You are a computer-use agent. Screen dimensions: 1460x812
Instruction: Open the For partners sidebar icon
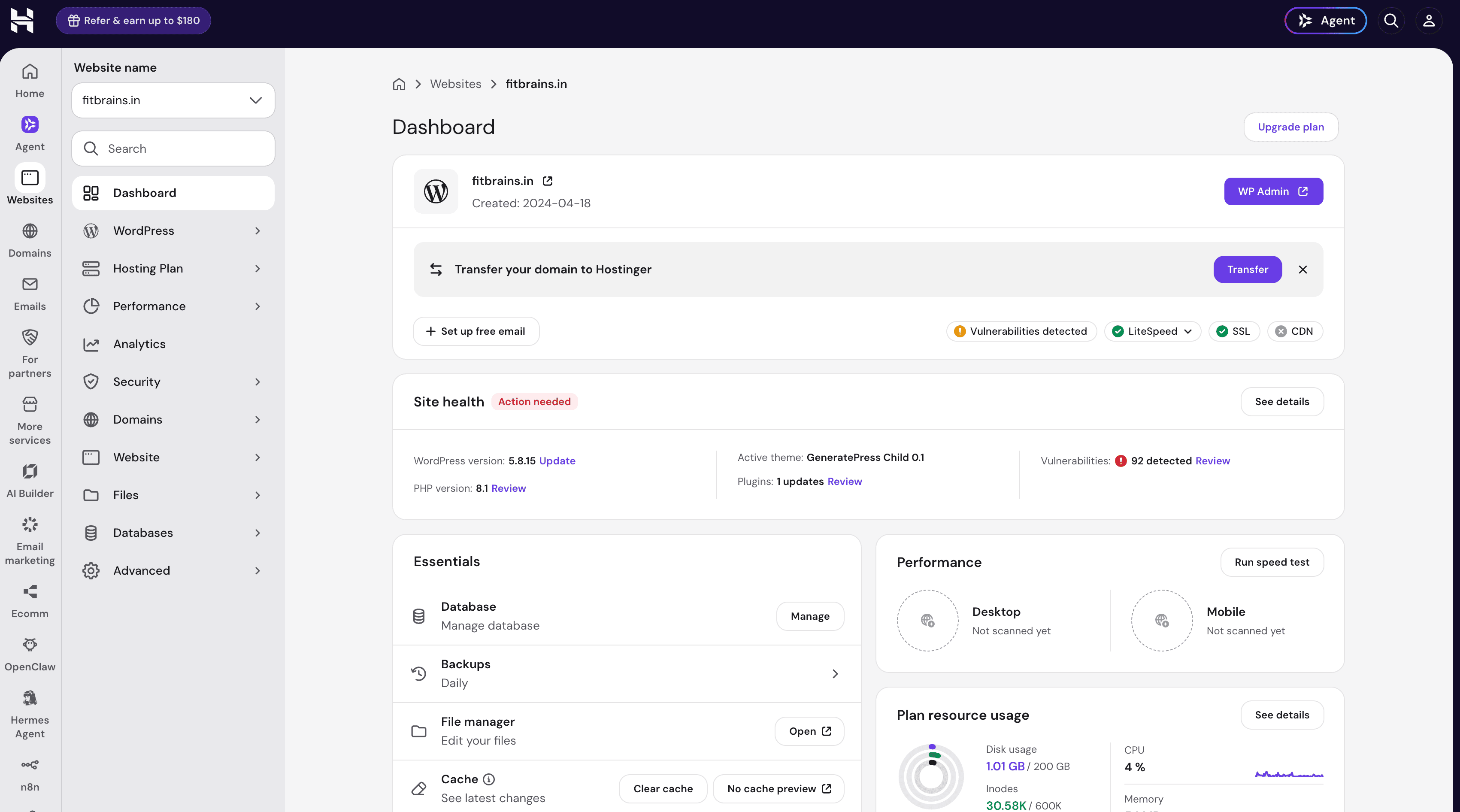[x=30, y=338]
